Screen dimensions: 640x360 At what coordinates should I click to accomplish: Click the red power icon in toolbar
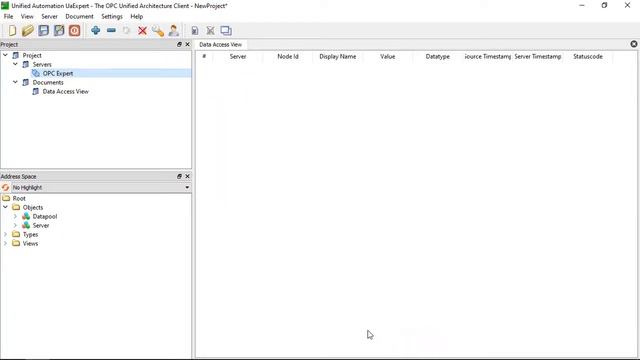[74, 31]
